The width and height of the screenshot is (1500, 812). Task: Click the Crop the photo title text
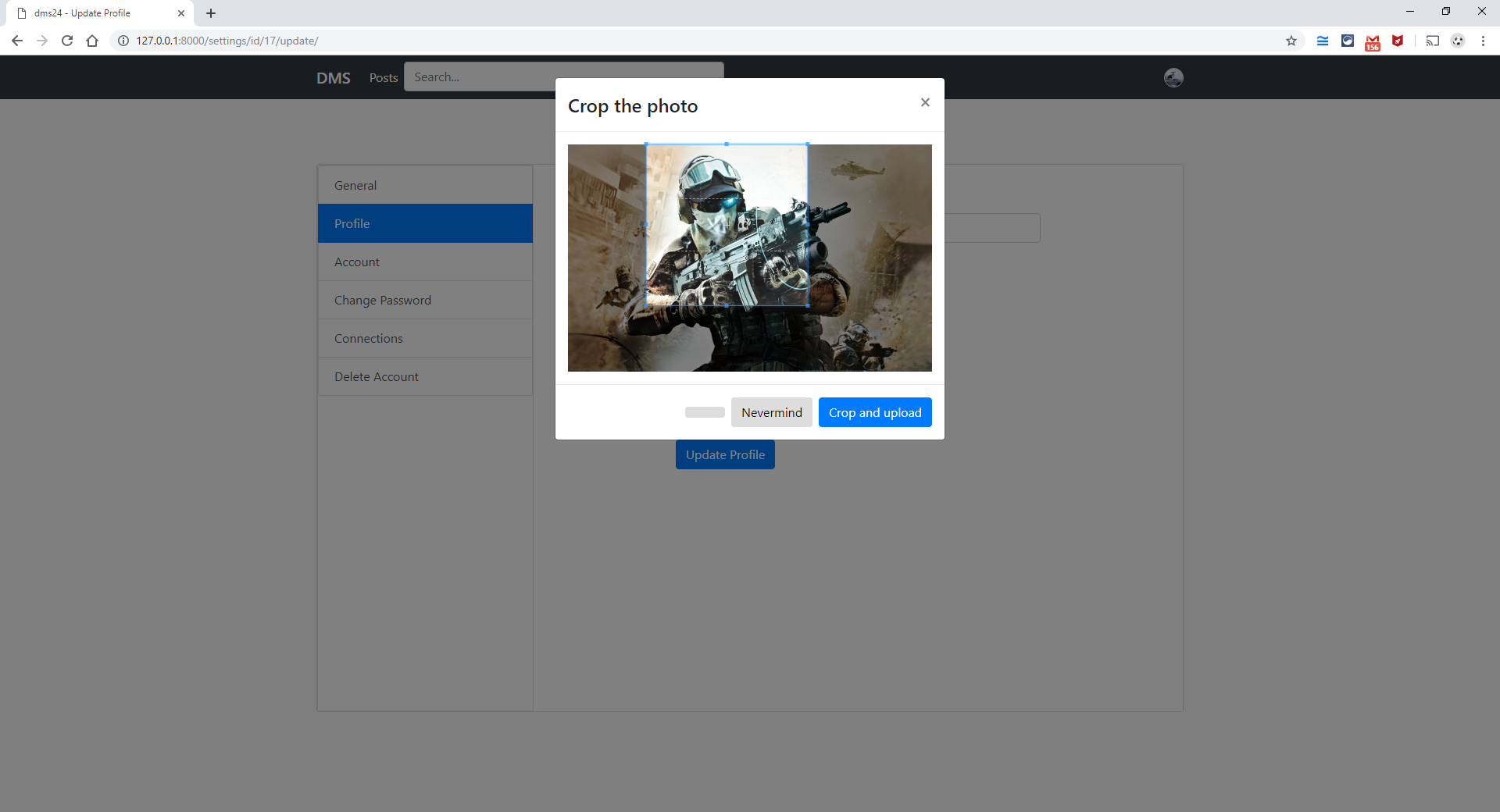[x=633, y=106]
